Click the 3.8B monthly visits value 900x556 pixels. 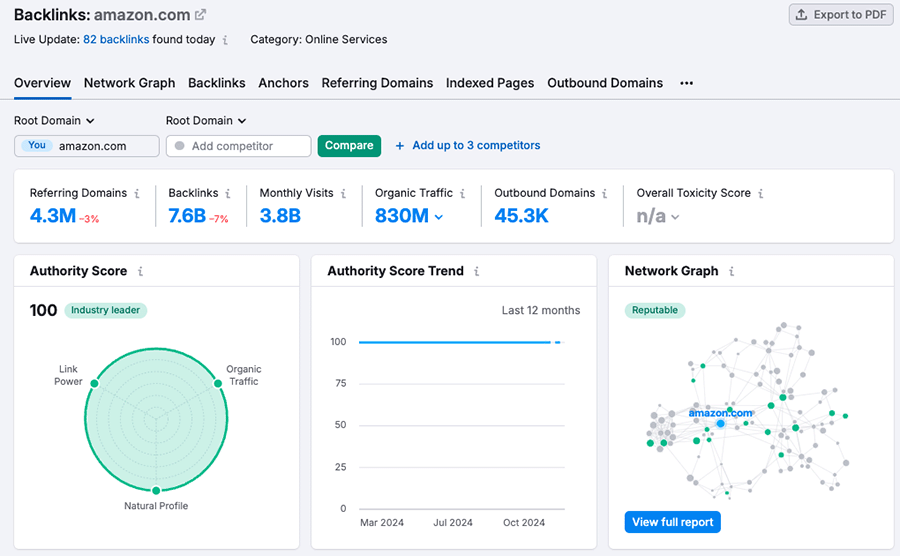tap(280, 216)
